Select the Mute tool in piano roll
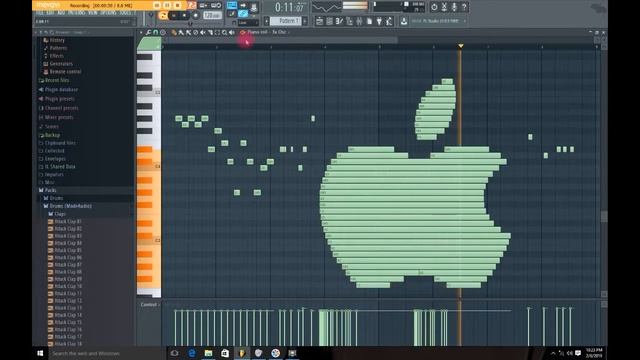Screen dimensions: 640x360 click(x=203, y=32)
